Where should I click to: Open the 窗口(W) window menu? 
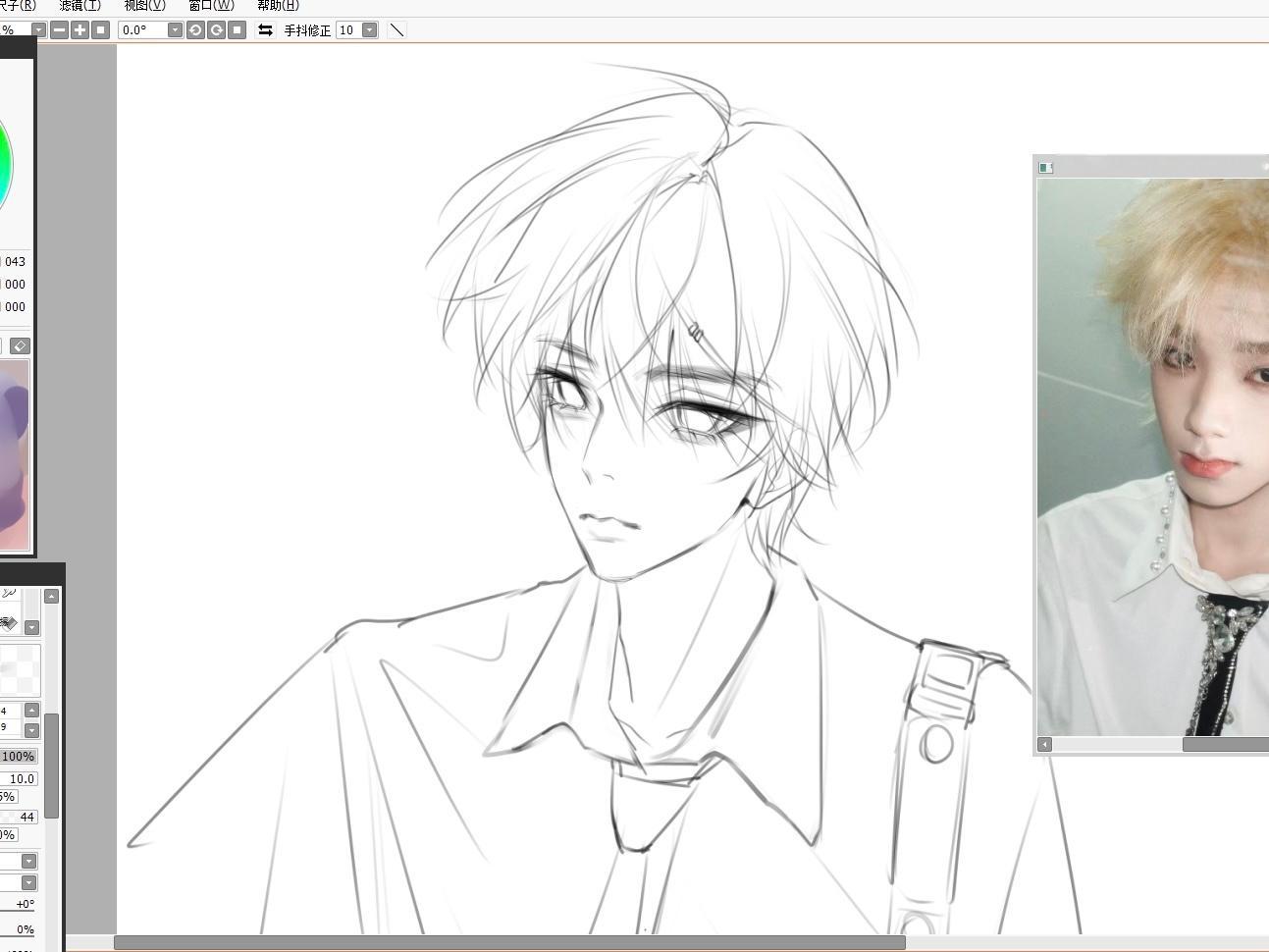click(x=211, y=6)
